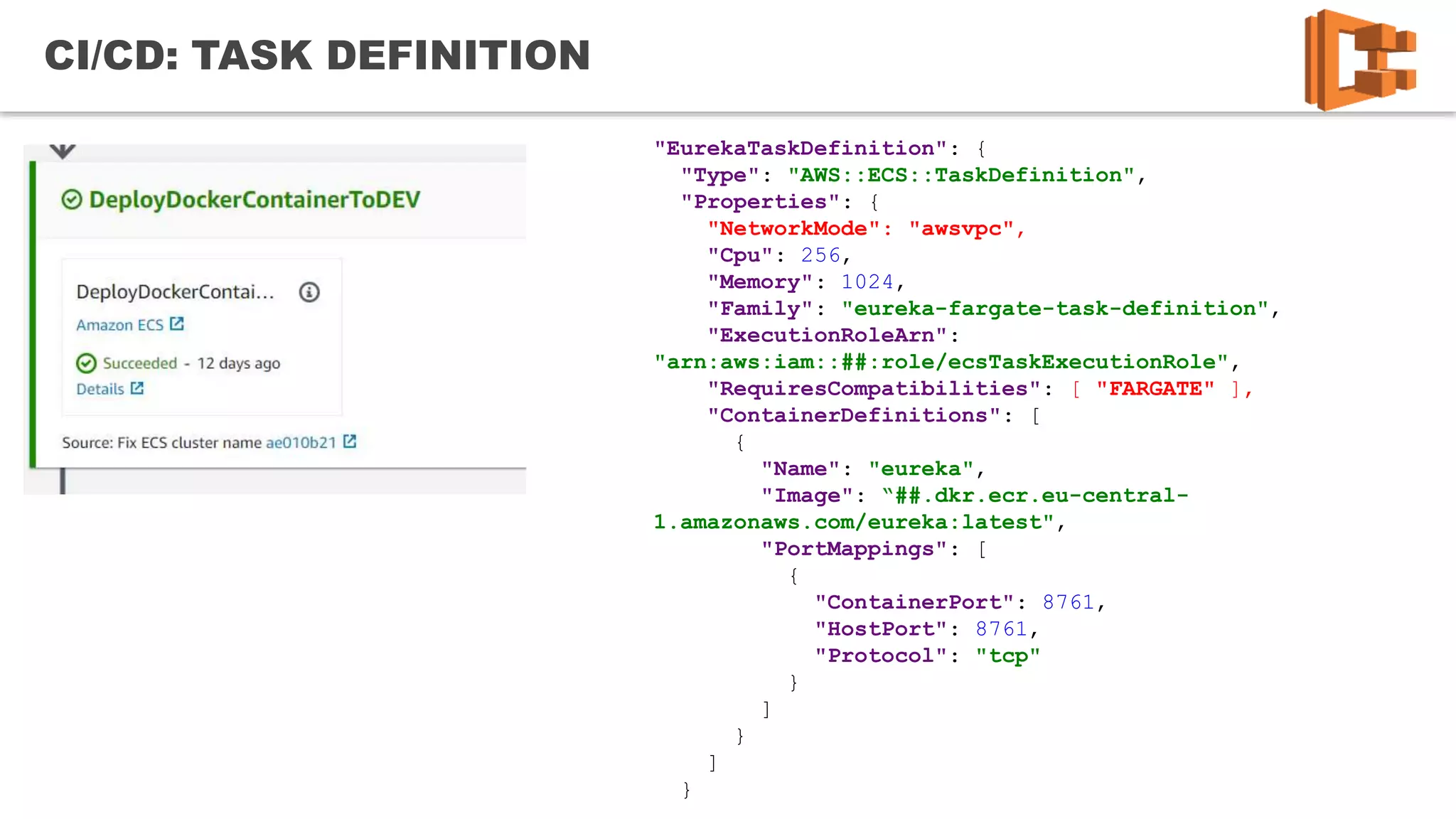Click the external-link icon next to Details
This screenshot has width=1456, height=819.
click(137, 388)
